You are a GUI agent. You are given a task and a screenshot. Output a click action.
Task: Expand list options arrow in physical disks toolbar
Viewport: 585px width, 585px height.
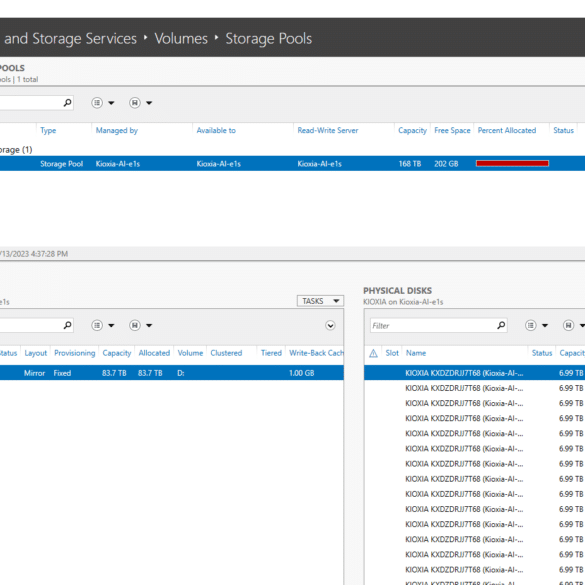click(545, 326)
